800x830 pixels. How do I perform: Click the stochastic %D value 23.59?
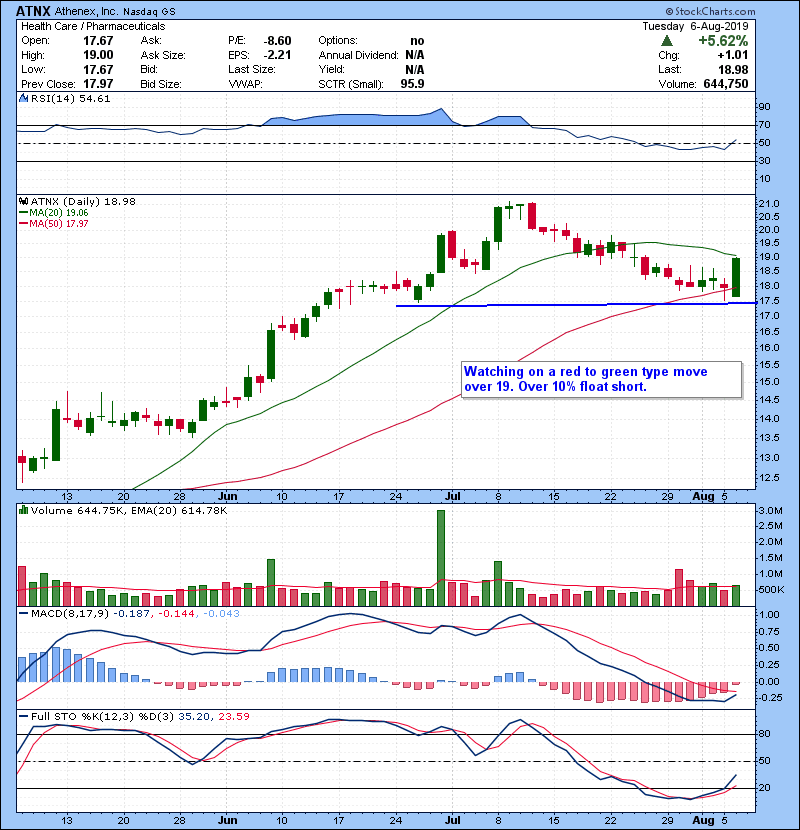pyautogui.click(x=233, y=717)
